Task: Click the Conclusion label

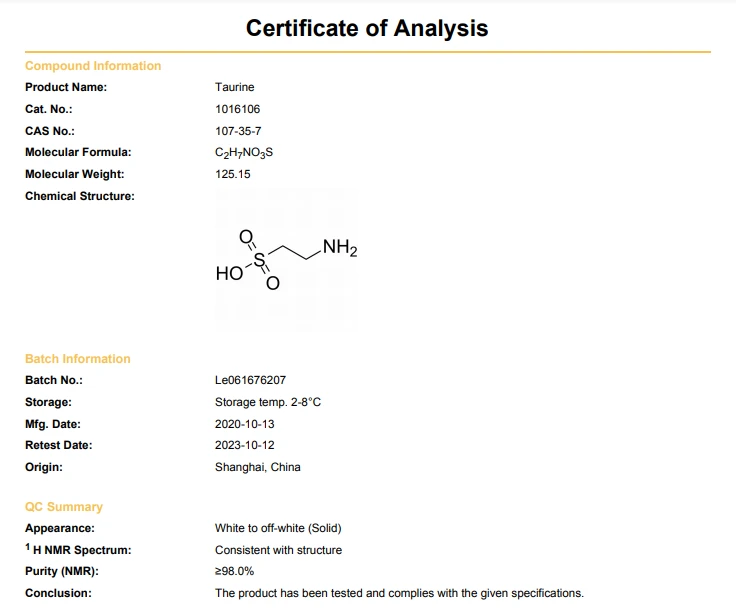Action: [58, 593]
